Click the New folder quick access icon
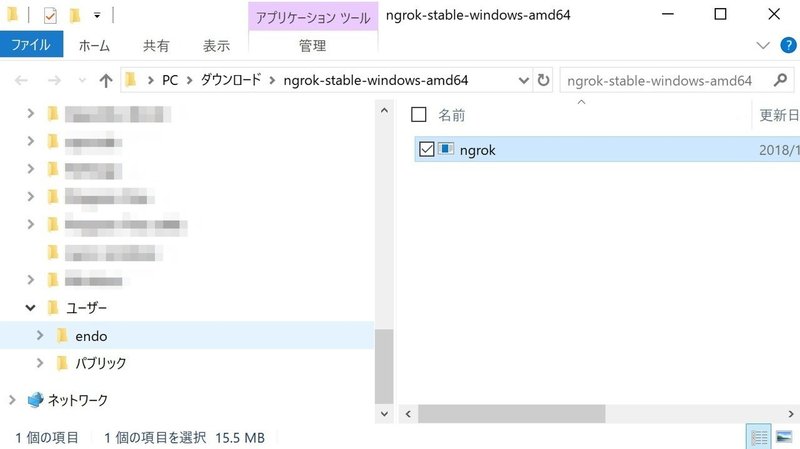This screenshot has height=449, width=800. click(74, 16)
